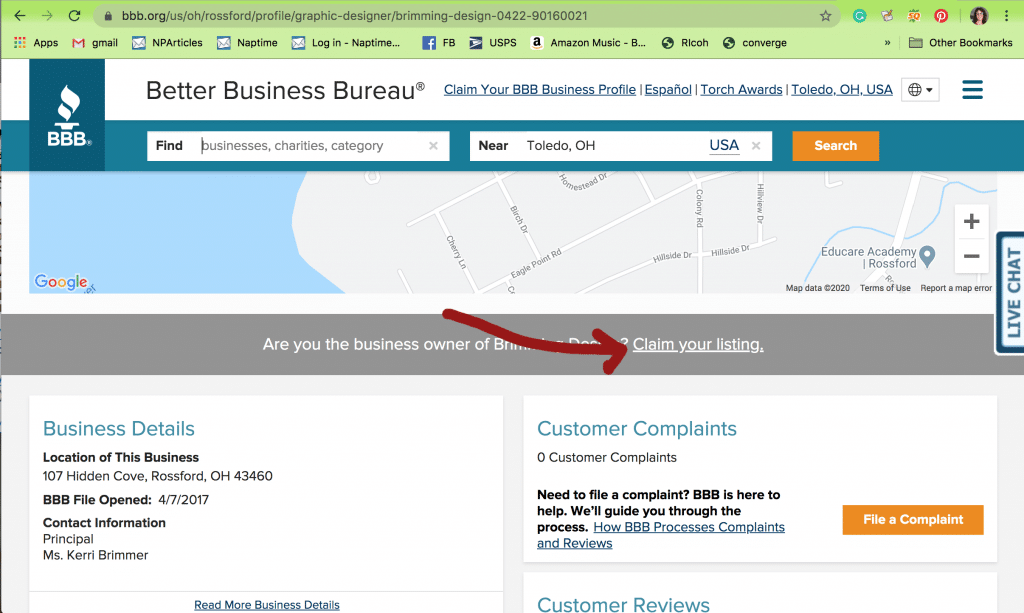
Task: Open the Apps bookmark shortcut
Action: pyautogui.click(x=36, y=43)
